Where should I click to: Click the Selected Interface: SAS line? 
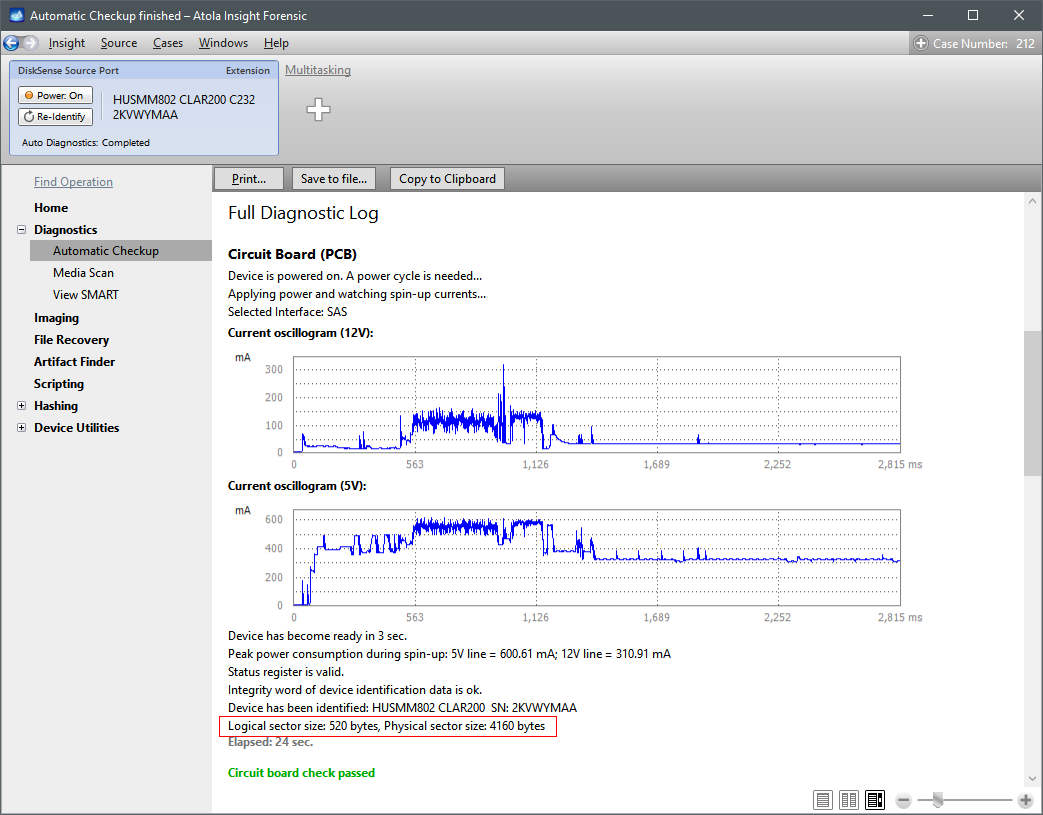287,311
